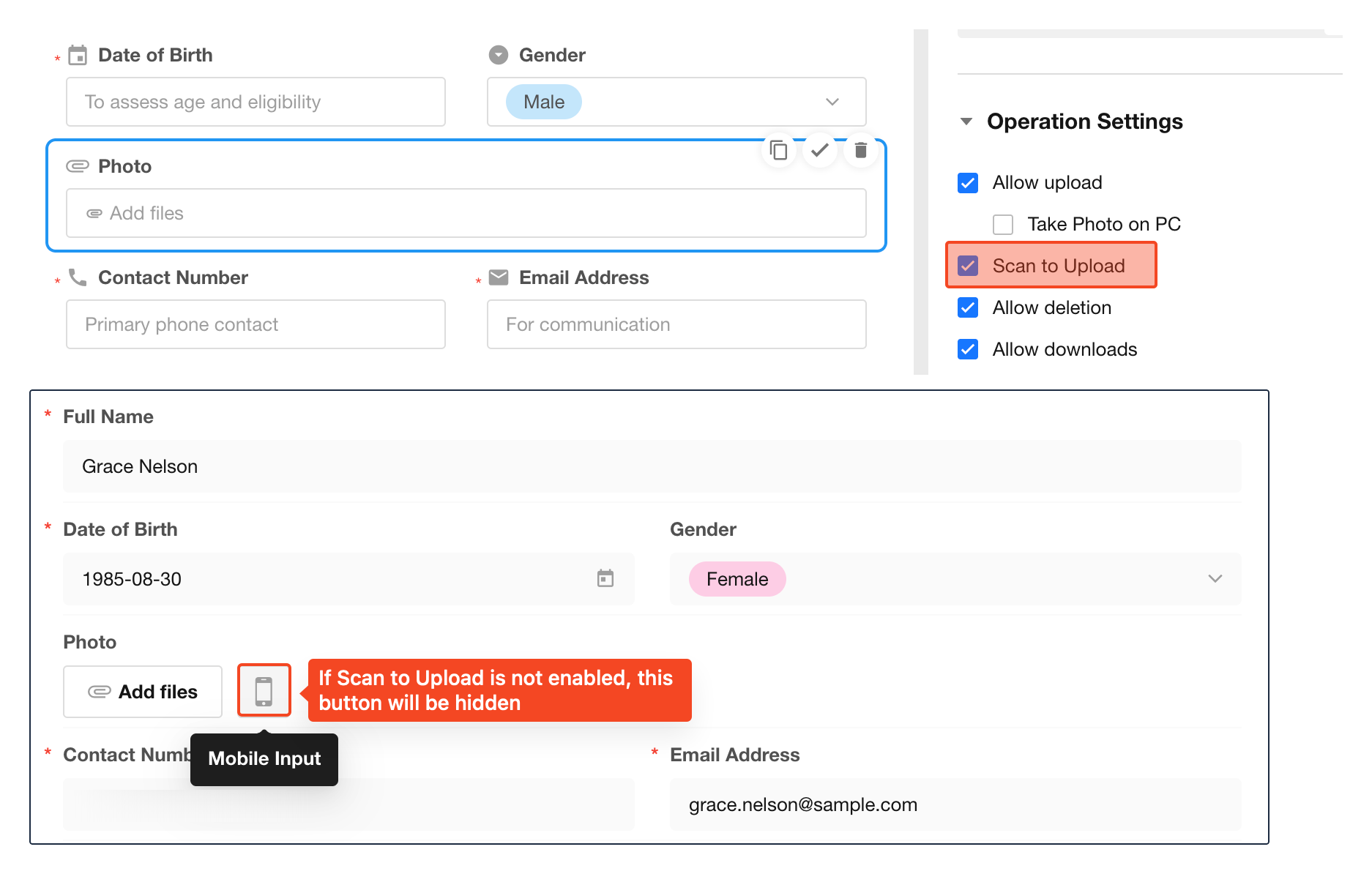
Task: Collapse the Operation Settings section
Action: pos(966,122)
